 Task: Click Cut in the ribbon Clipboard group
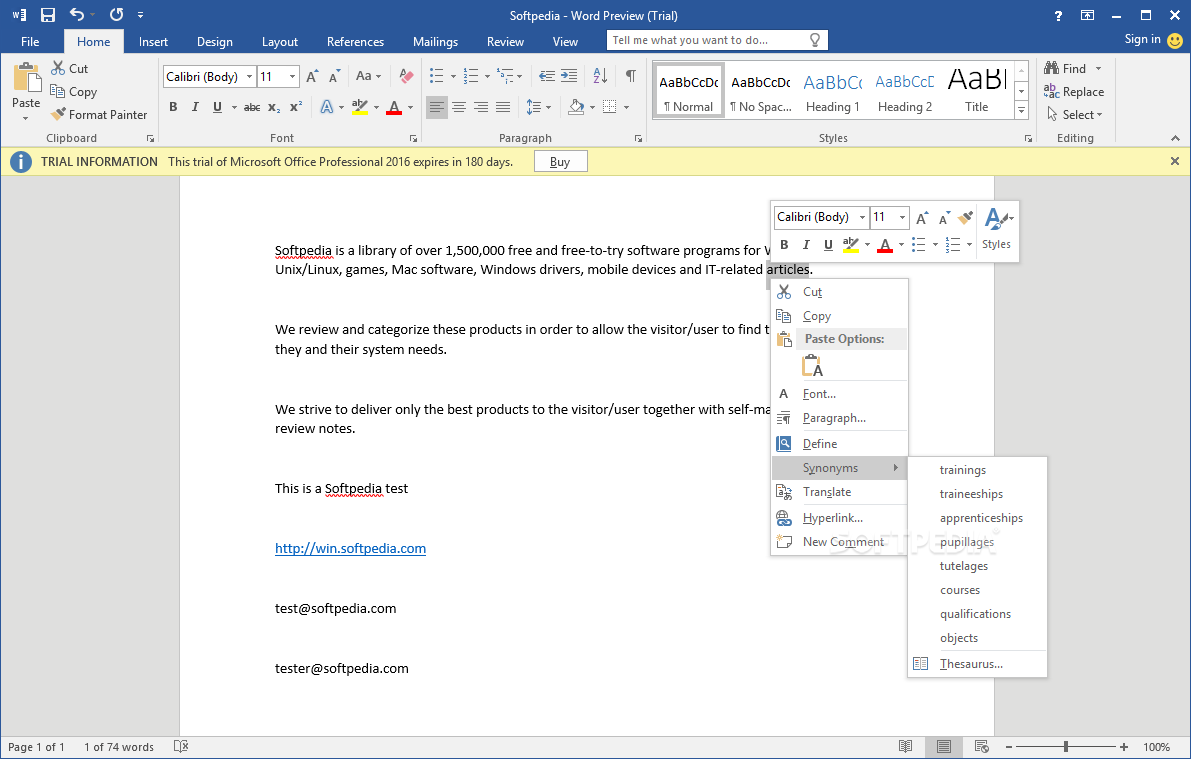[x=69, y=68]
